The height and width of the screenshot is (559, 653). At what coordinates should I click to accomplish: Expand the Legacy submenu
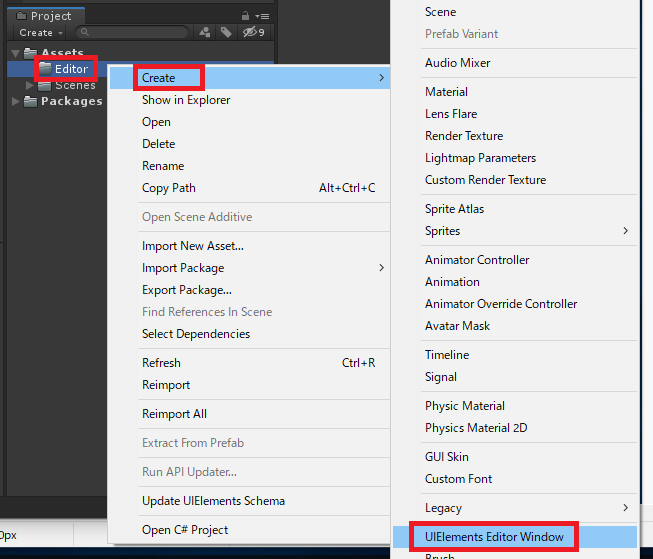point(515,508)
